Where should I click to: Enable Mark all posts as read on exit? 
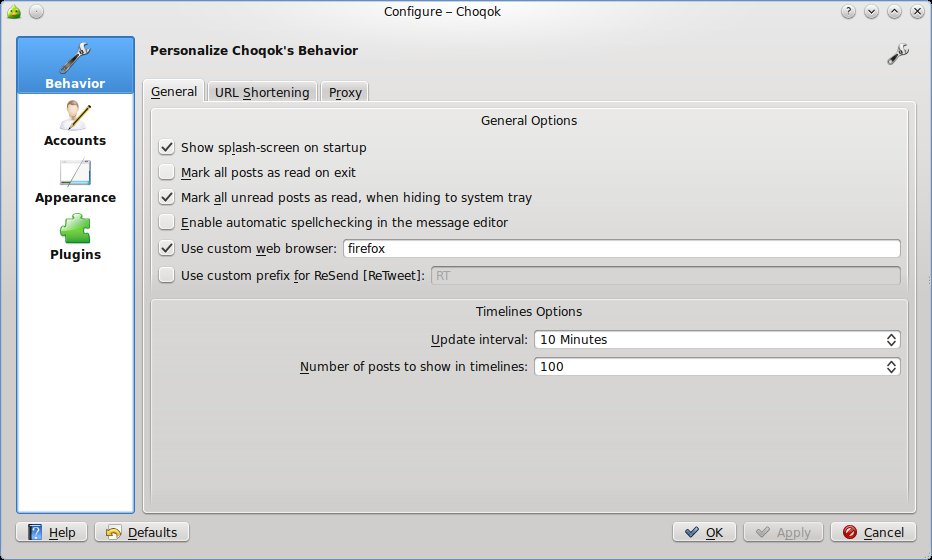167,173
